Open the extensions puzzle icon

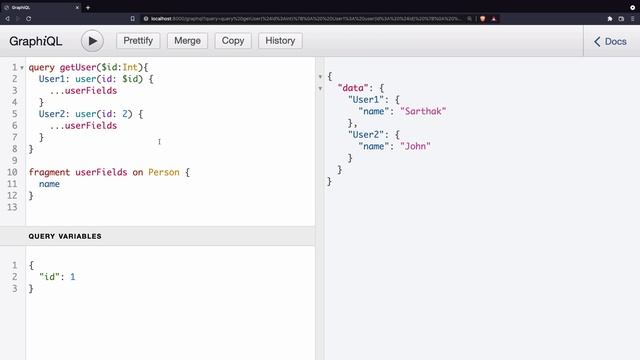tap(610, 19)
